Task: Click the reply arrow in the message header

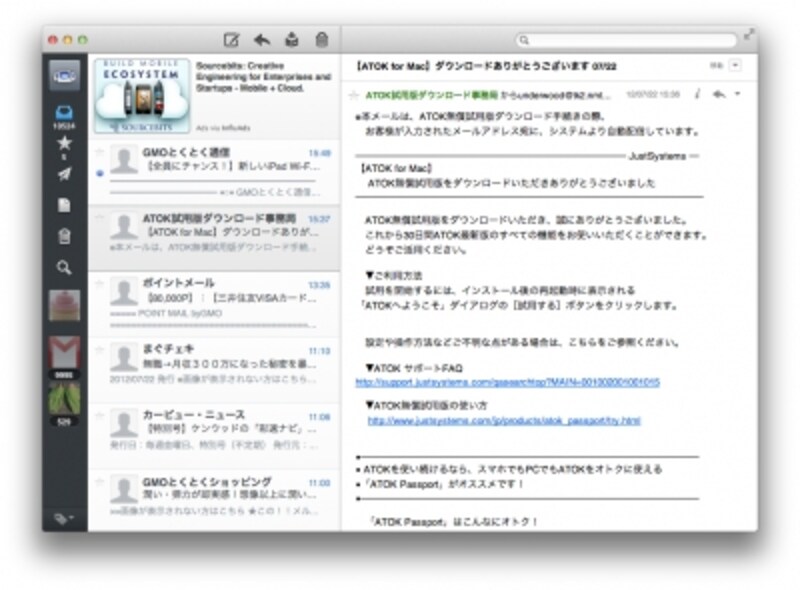Action: point(719,94)
